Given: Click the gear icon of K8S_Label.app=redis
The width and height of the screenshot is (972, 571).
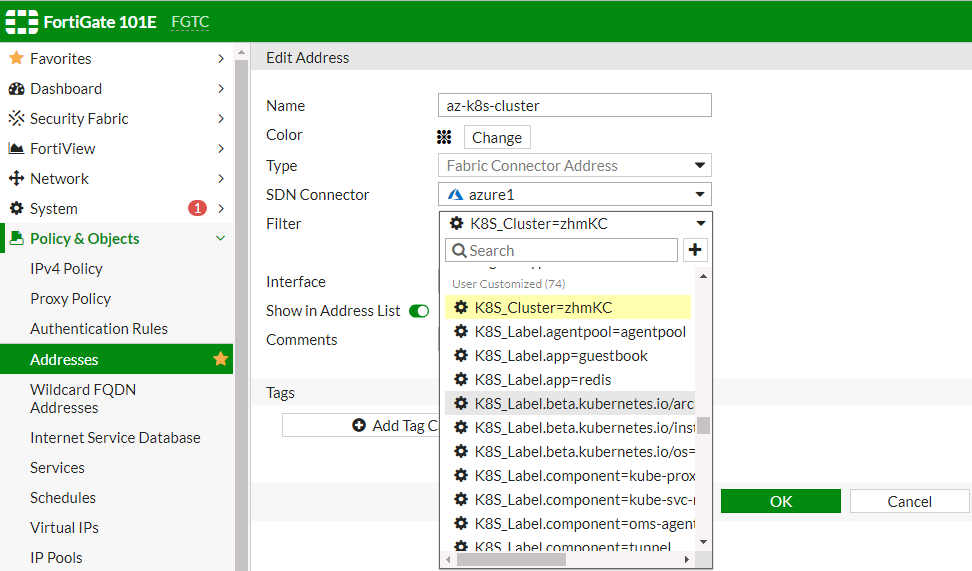Looking at the screenshot, I should pyautogui.click(x=461, y=379).
